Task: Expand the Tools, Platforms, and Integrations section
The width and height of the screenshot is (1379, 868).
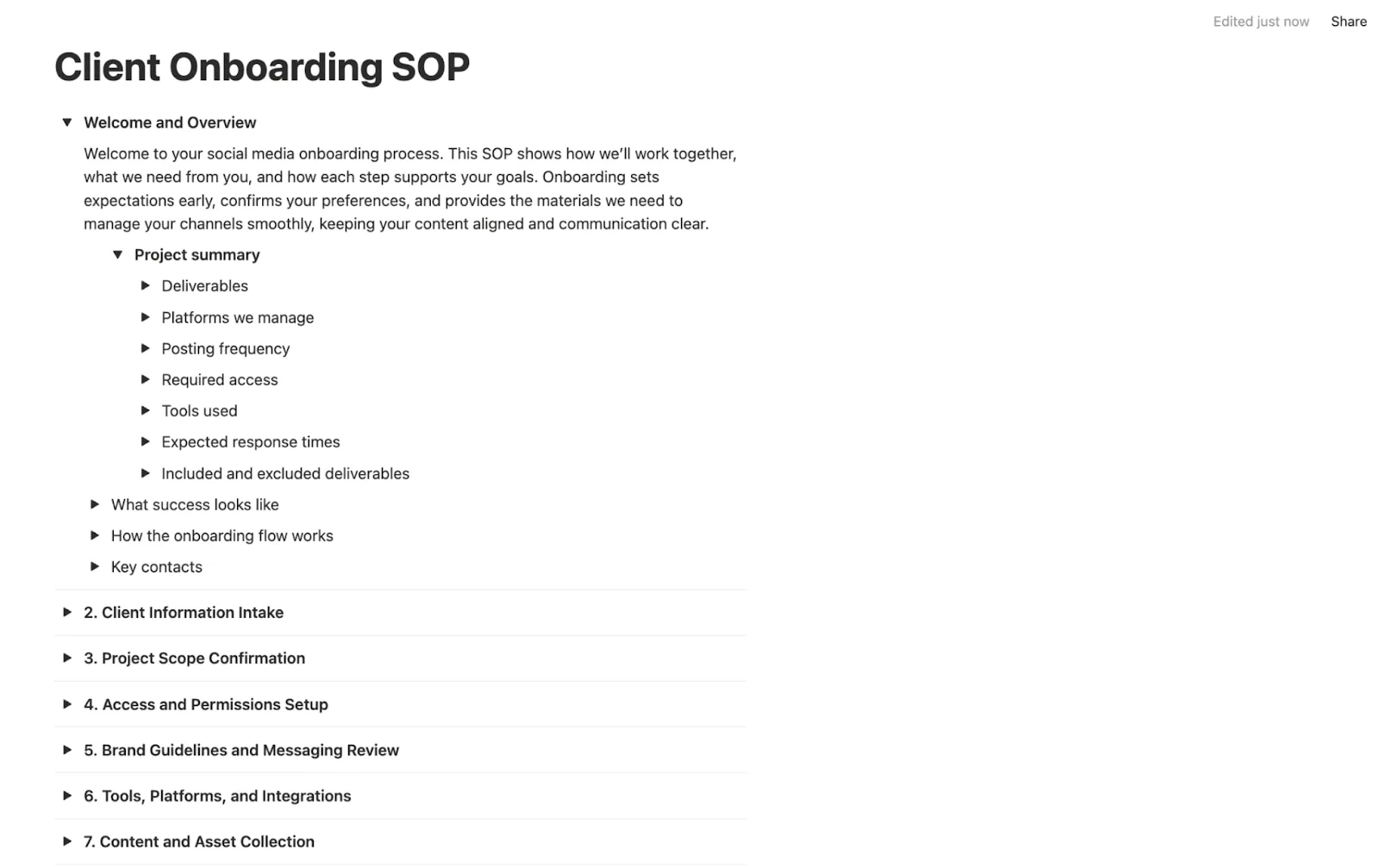Action: [67, 796]
